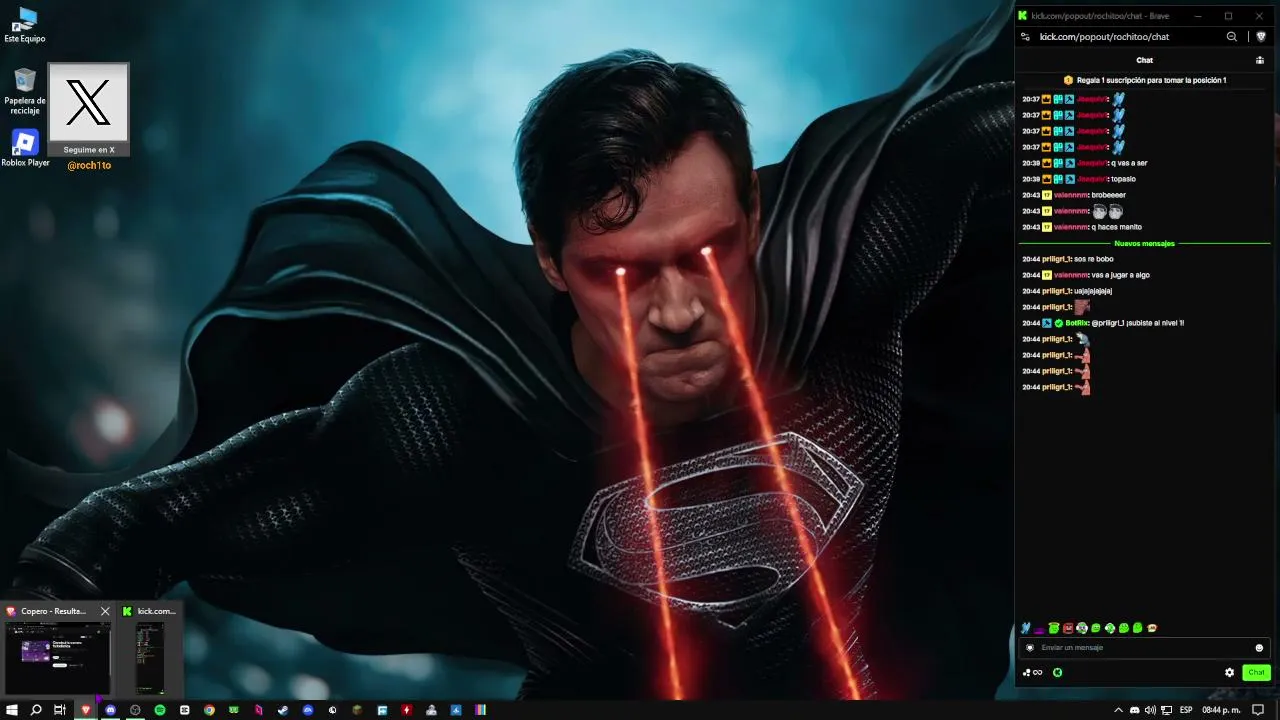Viewport: 1280px width, 720px height.
Task: Open Brave site settings icon in address bar
Action: click(1025, 37)
